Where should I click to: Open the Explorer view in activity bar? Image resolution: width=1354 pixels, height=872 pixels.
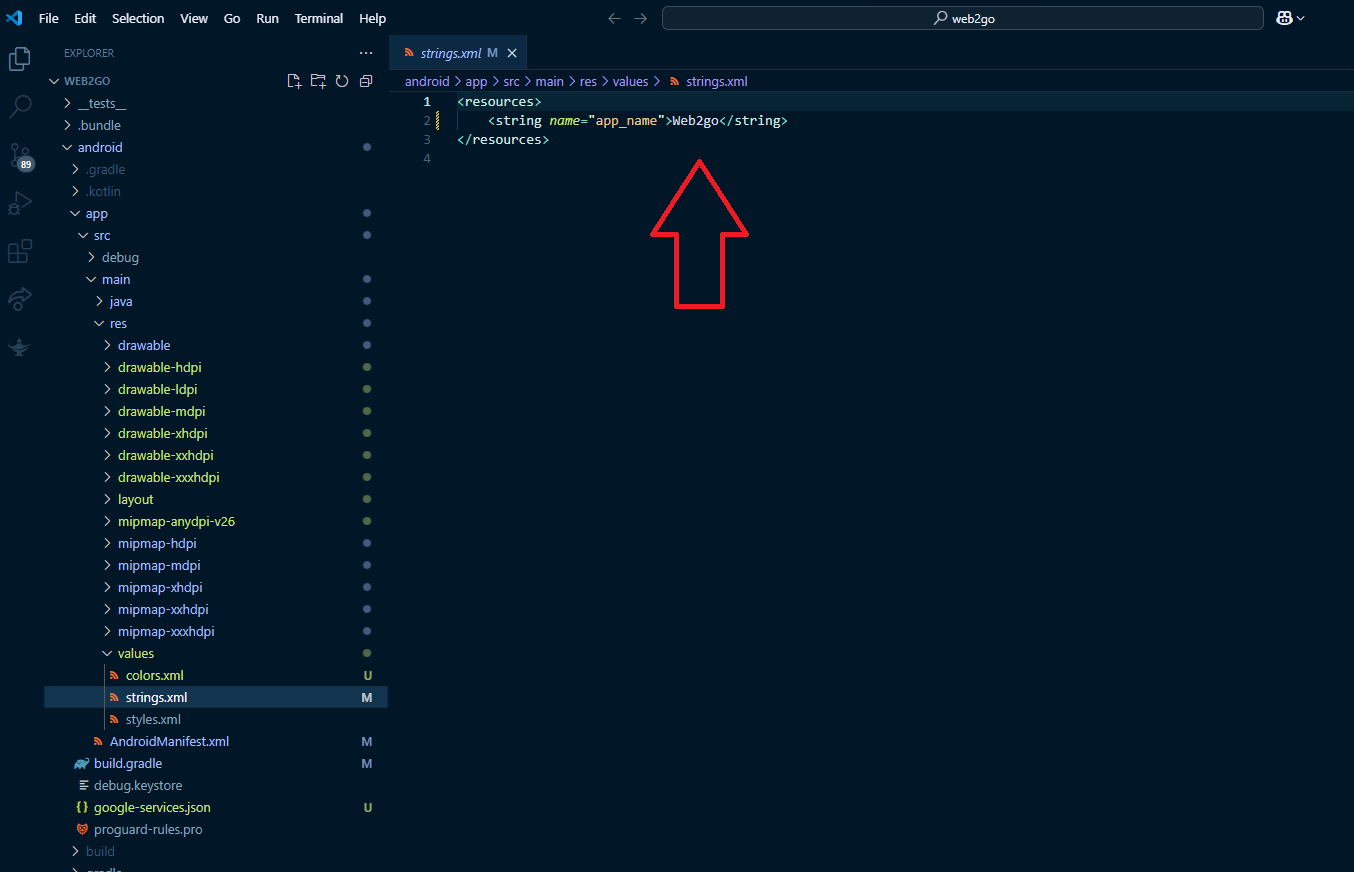19,59
